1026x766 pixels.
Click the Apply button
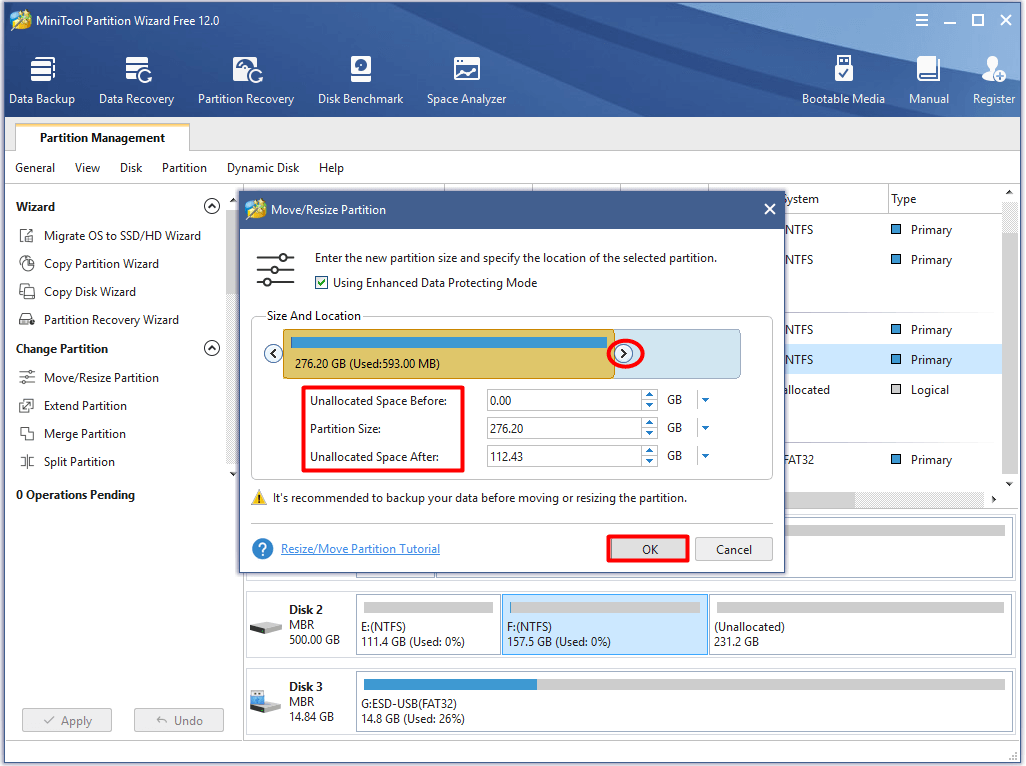point(67,721)
